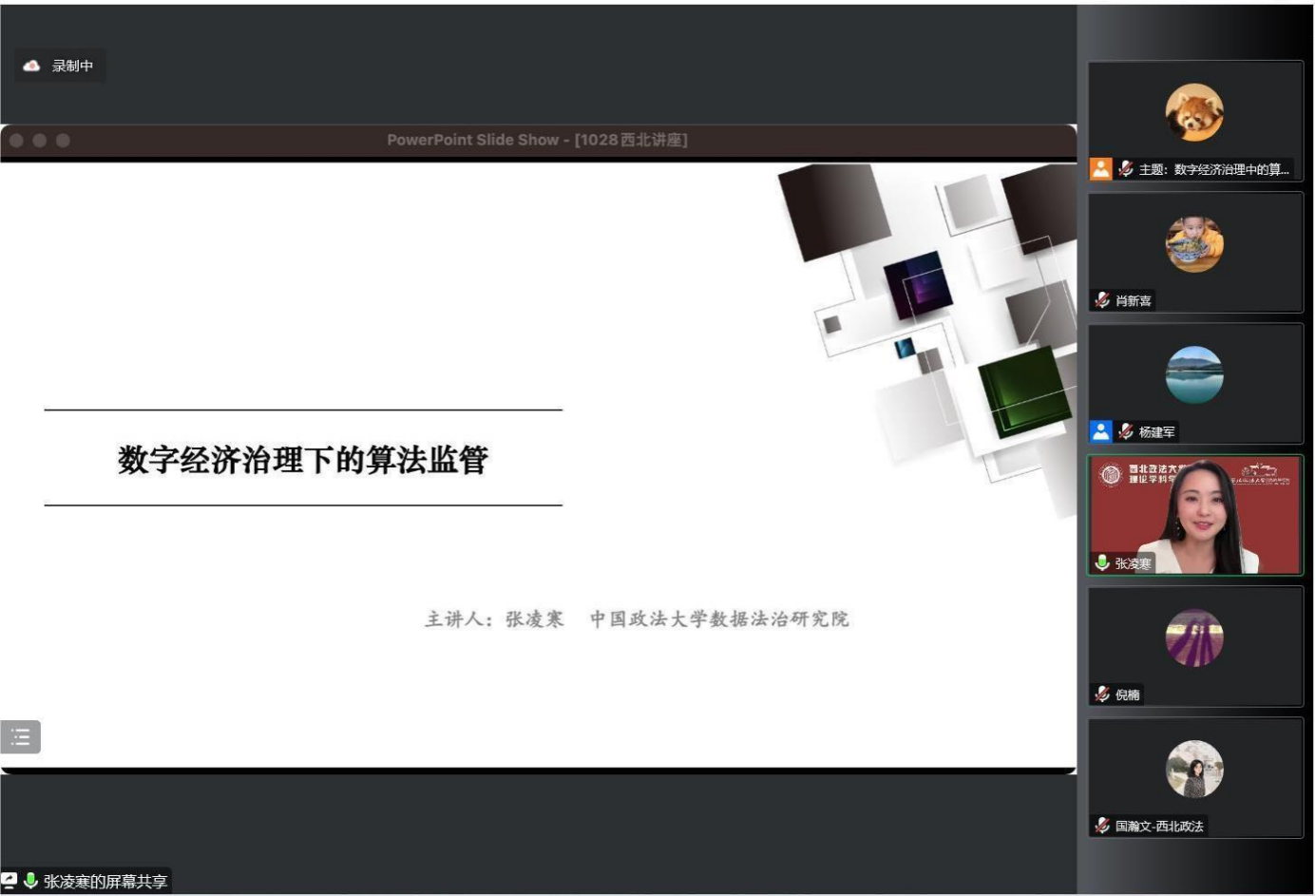Click the muted mic icon beside 杨建军
1316x896 pixels.
[x=1126, y=431]
